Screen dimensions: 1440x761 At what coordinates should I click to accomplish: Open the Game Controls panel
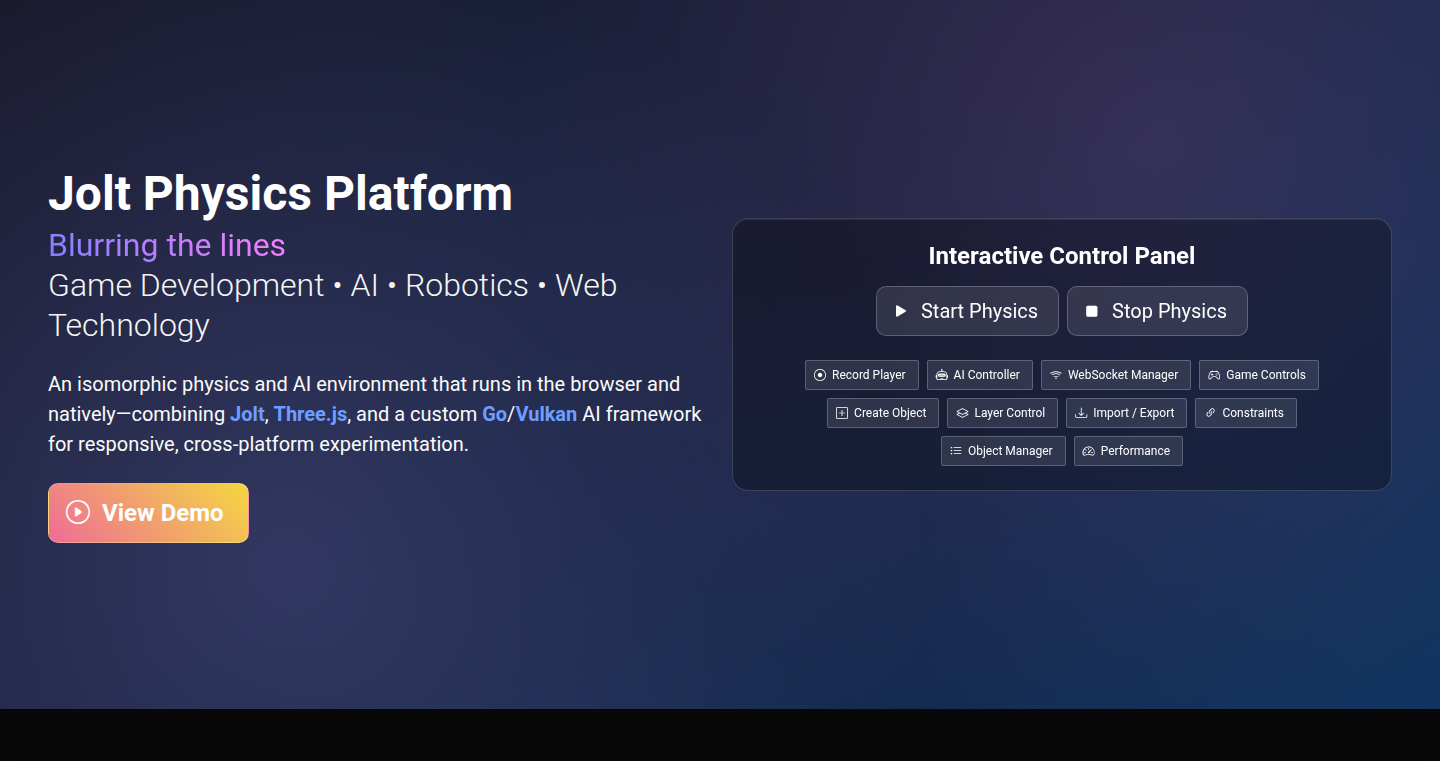(1259, 375)
